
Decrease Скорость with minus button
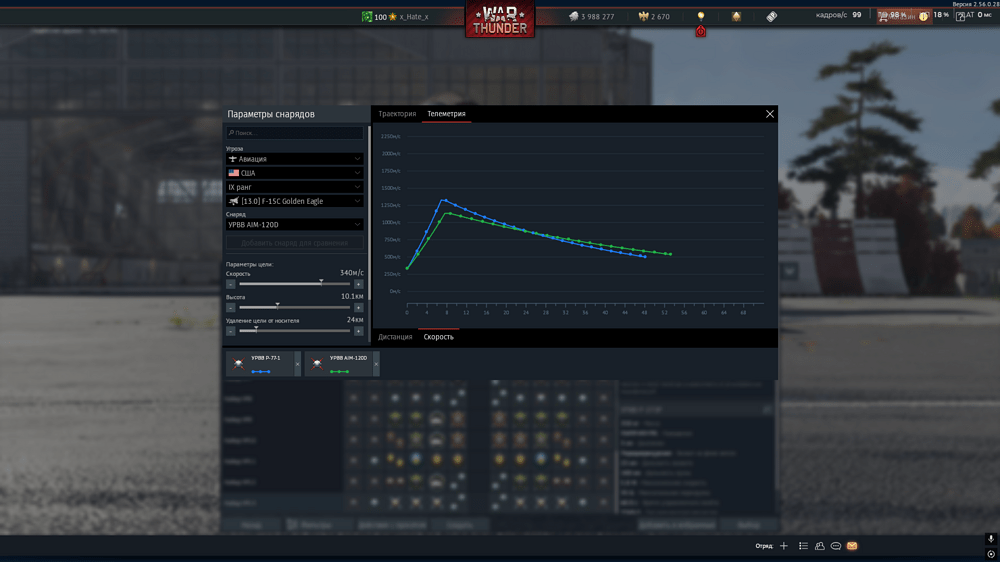point(231,284)
